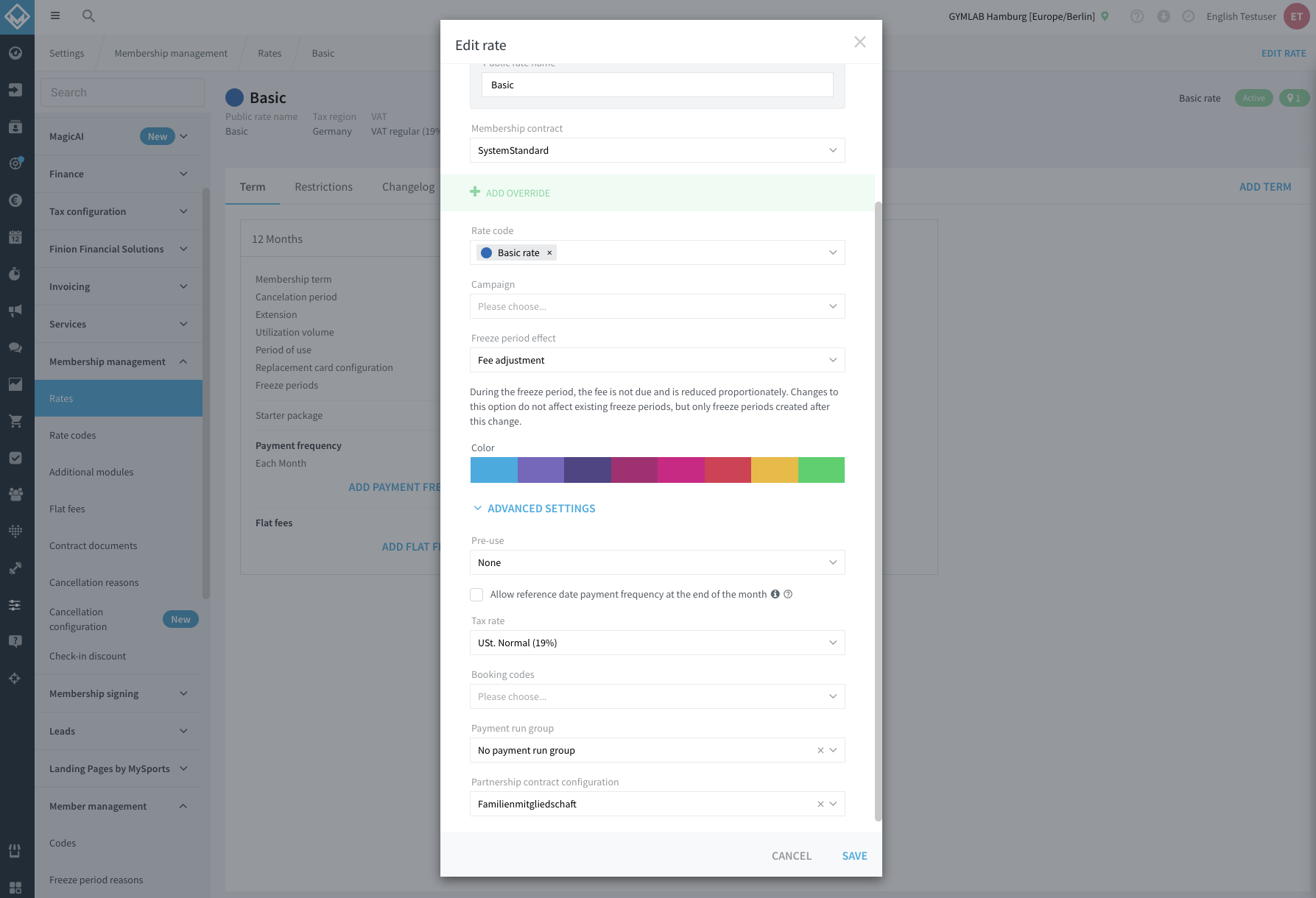The width and height of the screenshot is (1316, 898).
Task: Click the clock history icon in top bar
Action: (1189, 16)
